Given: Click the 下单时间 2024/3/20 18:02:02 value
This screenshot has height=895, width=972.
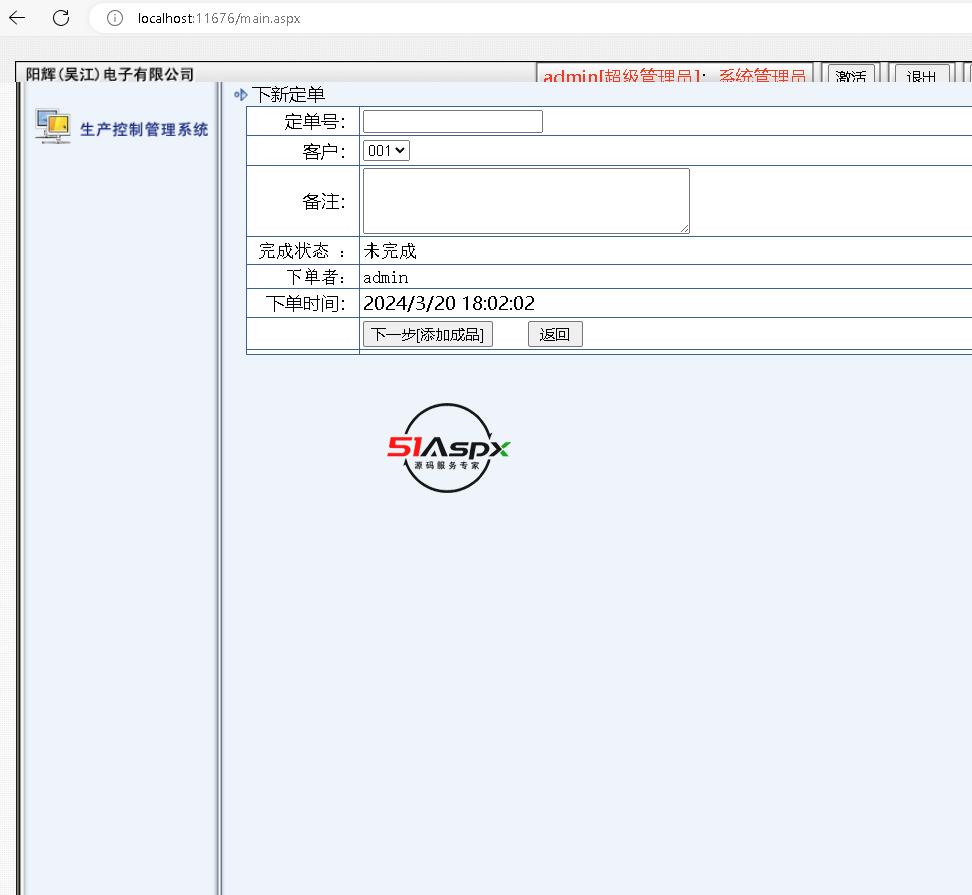Looking at the screenshot, I should click(449, 303).
